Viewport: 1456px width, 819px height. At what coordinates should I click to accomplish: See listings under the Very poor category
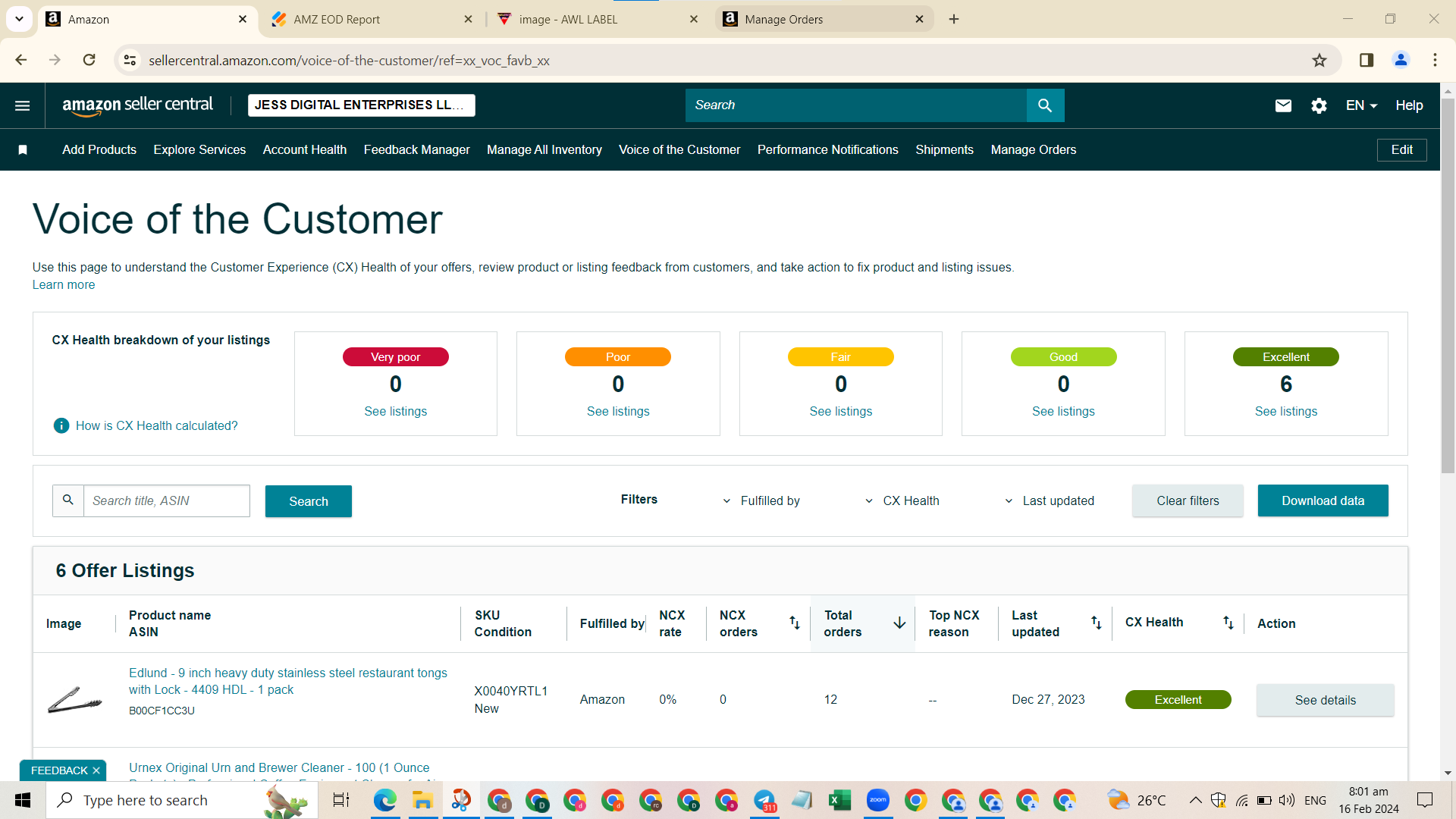coord(395,411)
